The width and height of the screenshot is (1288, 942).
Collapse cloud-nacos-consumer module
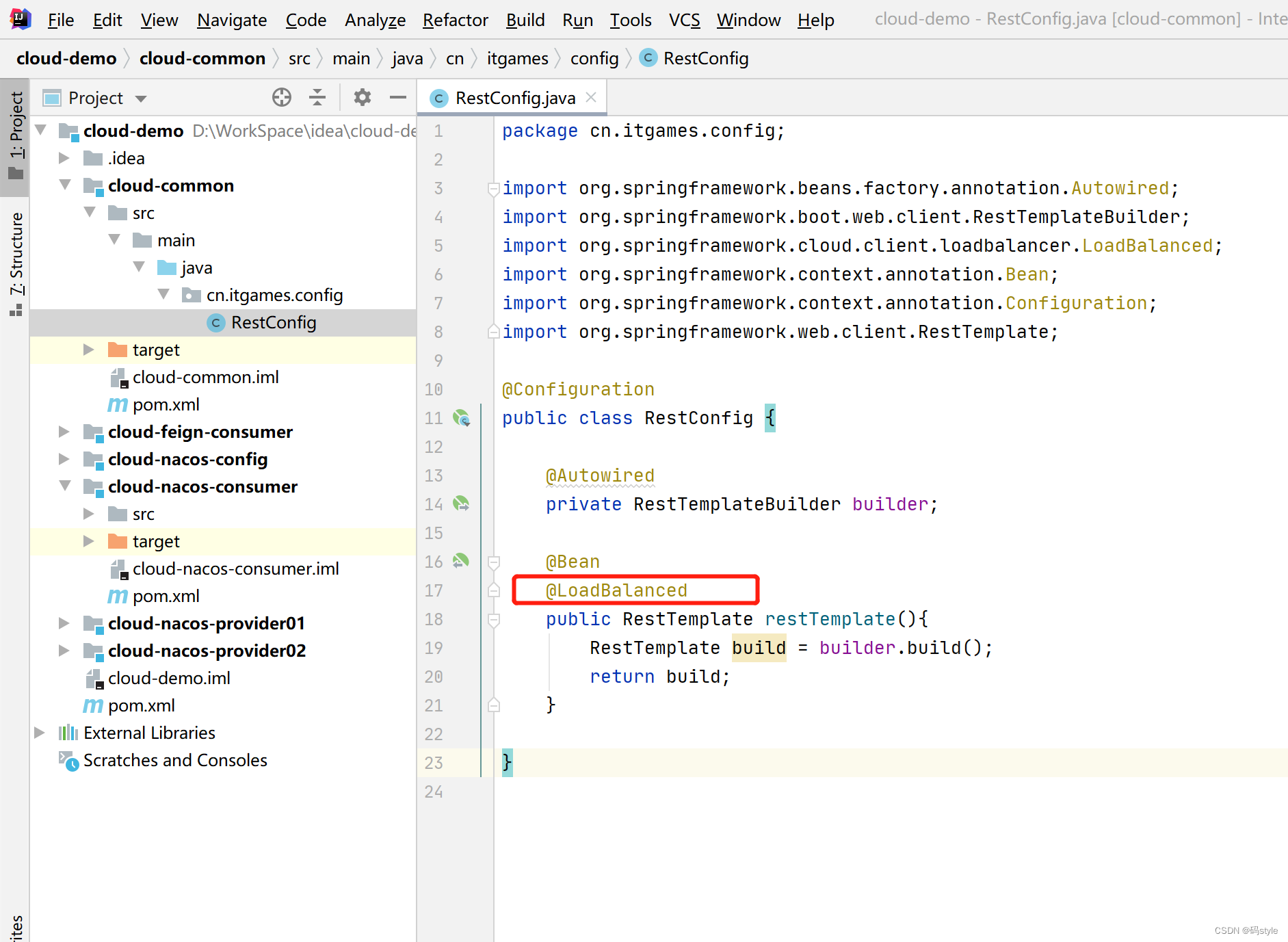click(65, 486)
